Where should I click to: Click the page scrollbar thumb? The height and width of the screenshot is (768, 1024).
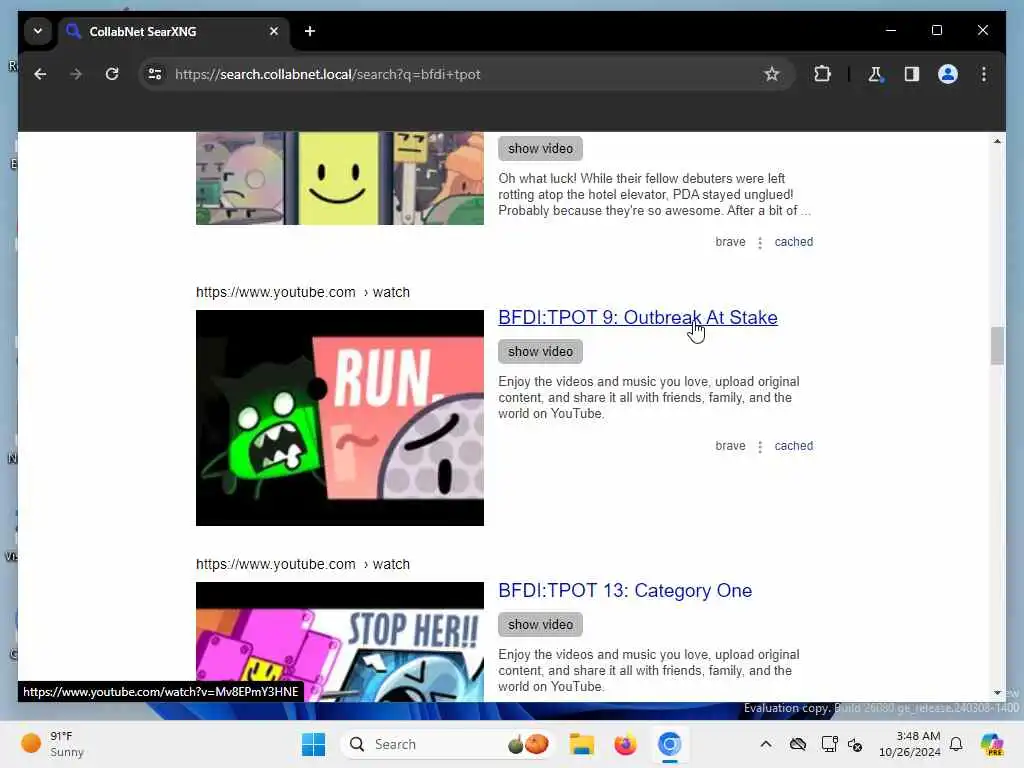coord(997,346)
